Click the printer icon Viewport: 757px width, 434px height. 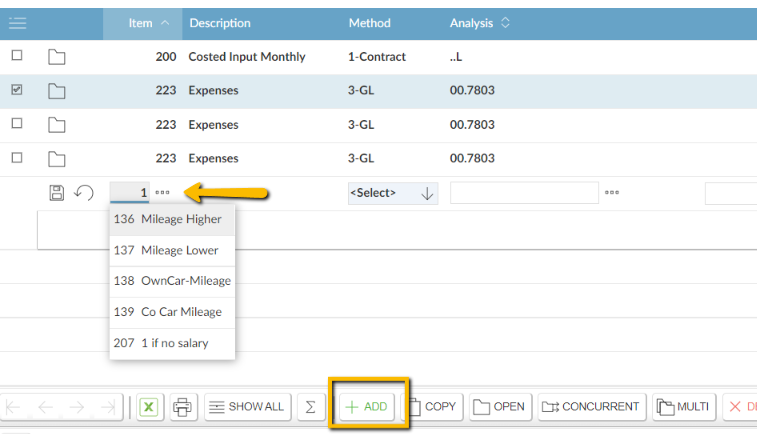click(182, 407)
